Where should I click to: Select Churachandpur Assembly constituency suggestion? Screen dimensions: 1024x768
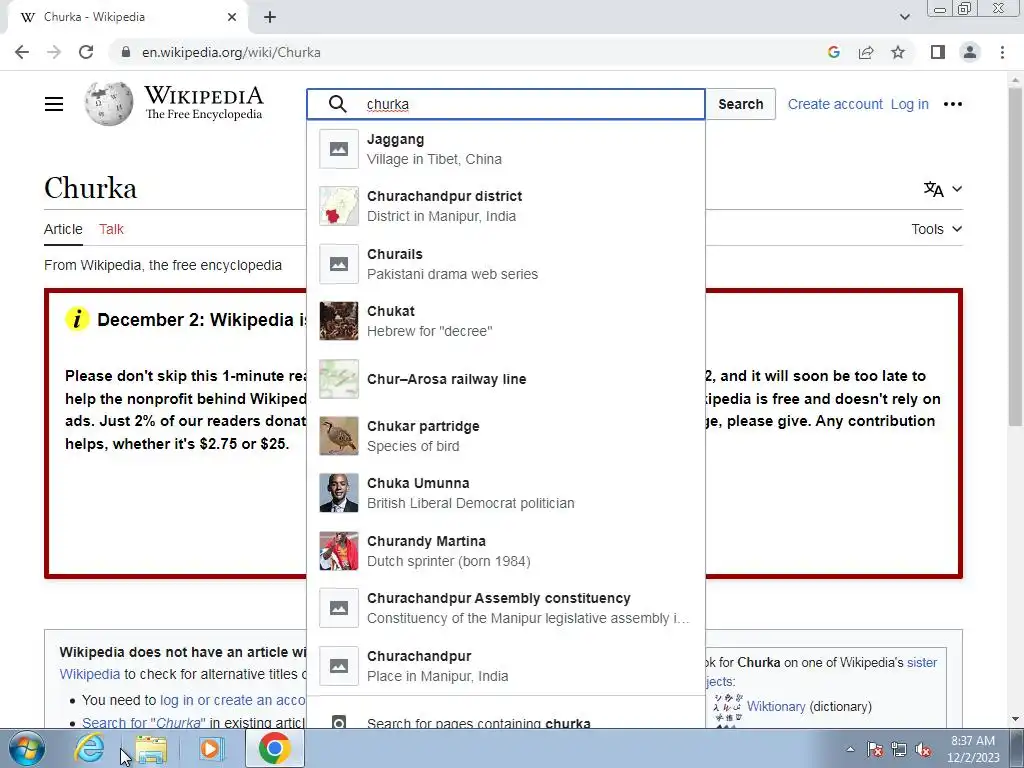click(506, 608)
